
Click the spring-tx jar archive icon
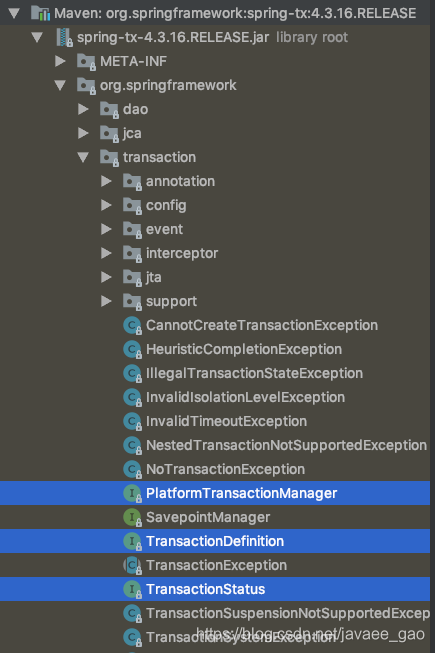(x=64, y=37)
